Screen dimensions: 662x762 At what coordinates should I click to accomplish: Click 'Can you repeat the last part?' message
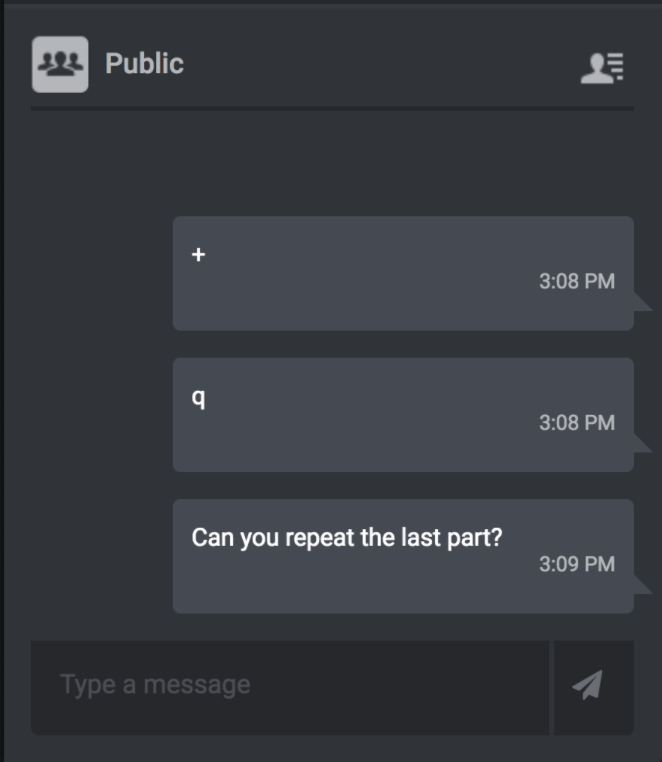point(403,556)
